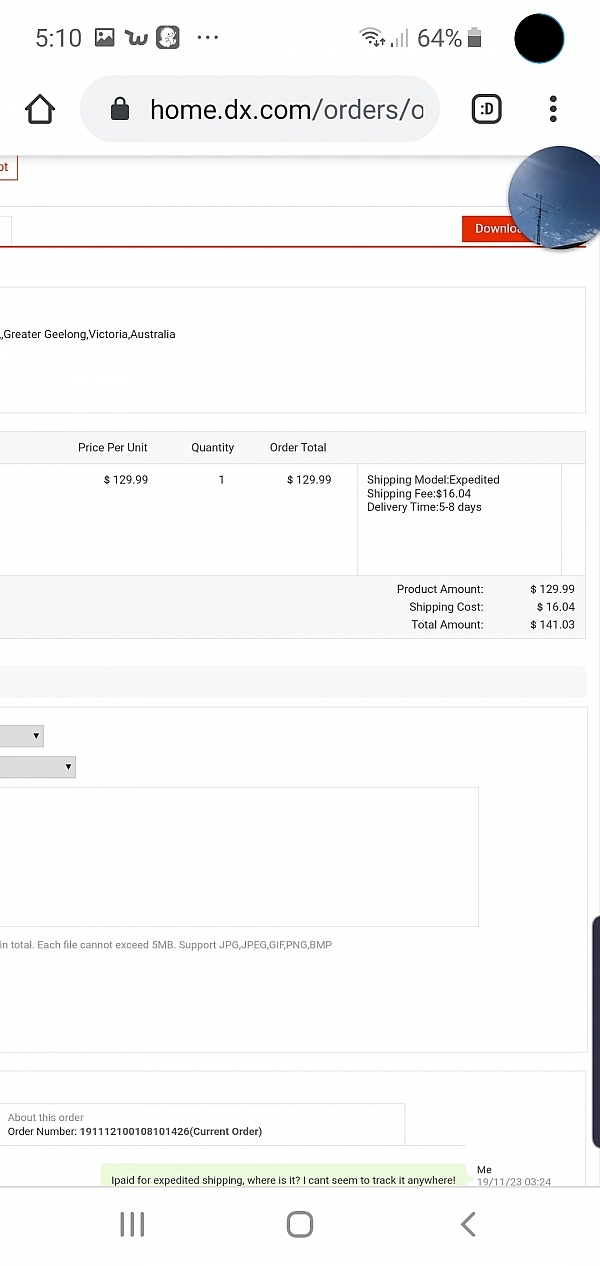Tap the three-dot notification overflow icon

coord(207,38)
